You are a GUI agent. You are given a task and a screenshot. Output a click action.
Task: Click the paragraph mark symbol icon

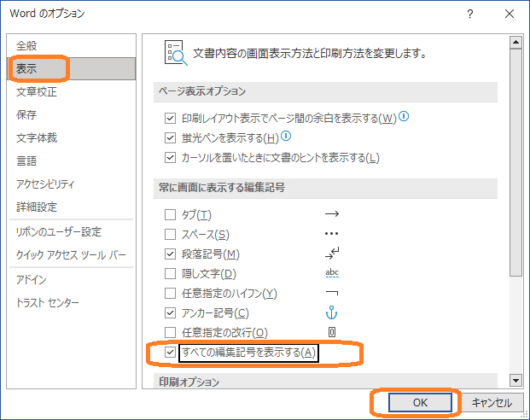pos(332,253)
